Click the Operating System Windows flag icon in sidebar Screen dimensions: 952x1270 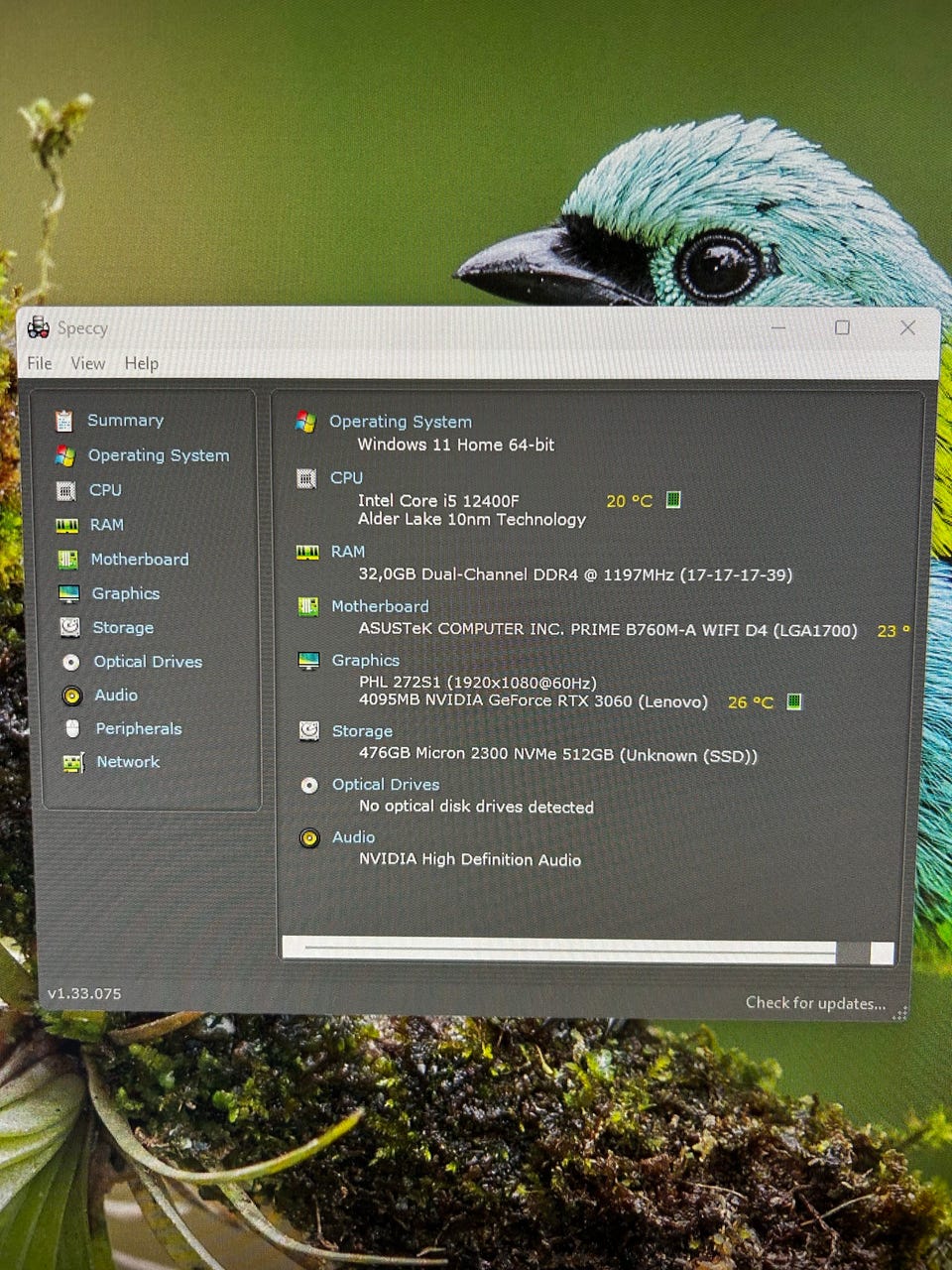click(64, 455)
